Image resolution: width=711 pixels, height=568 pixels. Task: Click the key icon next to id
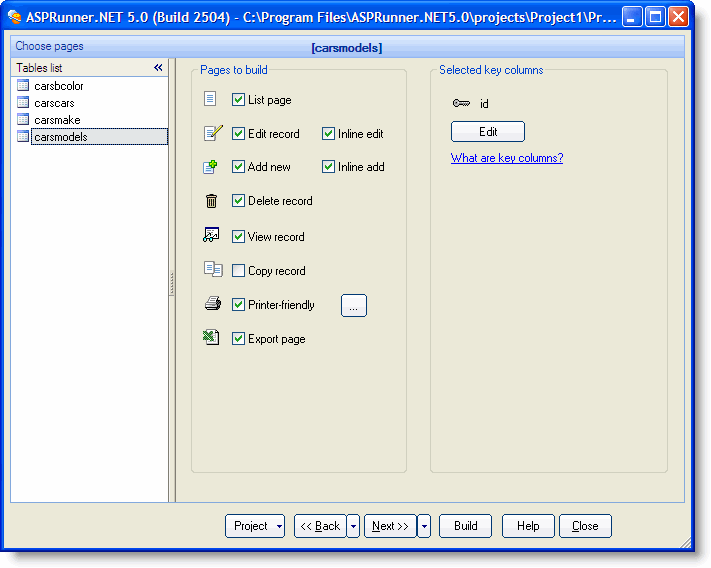461,103
